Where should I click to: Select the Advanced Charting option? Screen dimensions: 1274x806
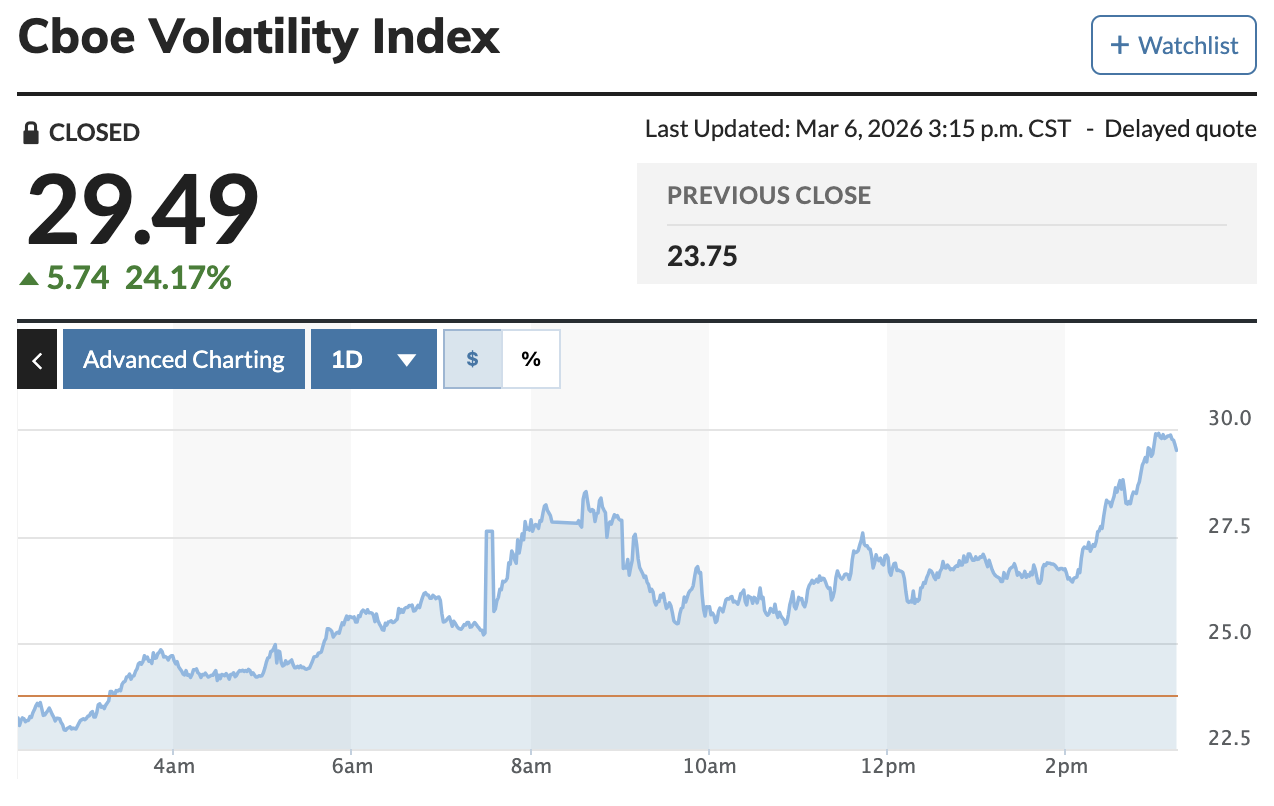point(183,358)
